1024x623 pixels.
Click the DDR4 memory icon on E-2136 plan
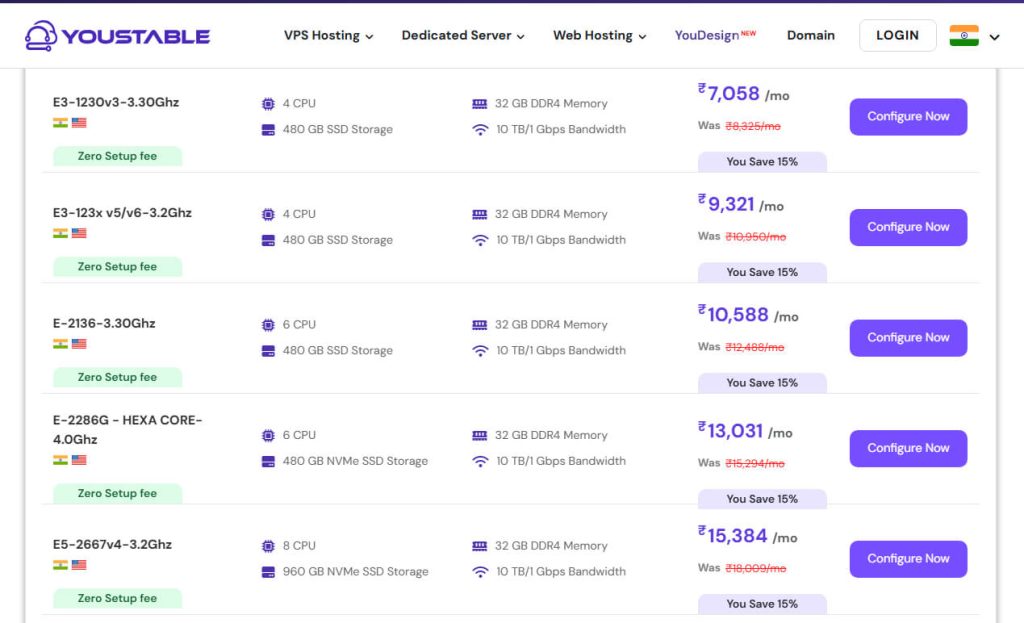click(x=480, y=325)
